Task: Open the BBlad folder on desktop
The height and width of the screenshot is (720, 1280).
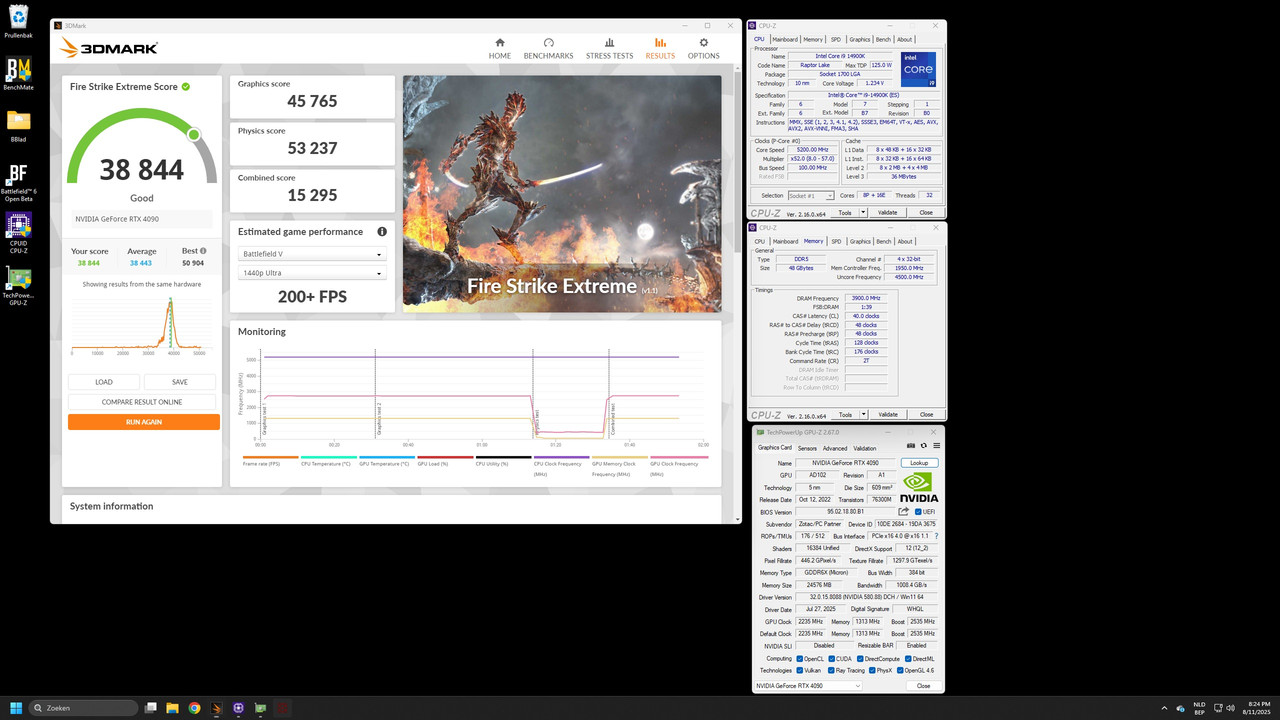Action: click(x=18, y=125)
